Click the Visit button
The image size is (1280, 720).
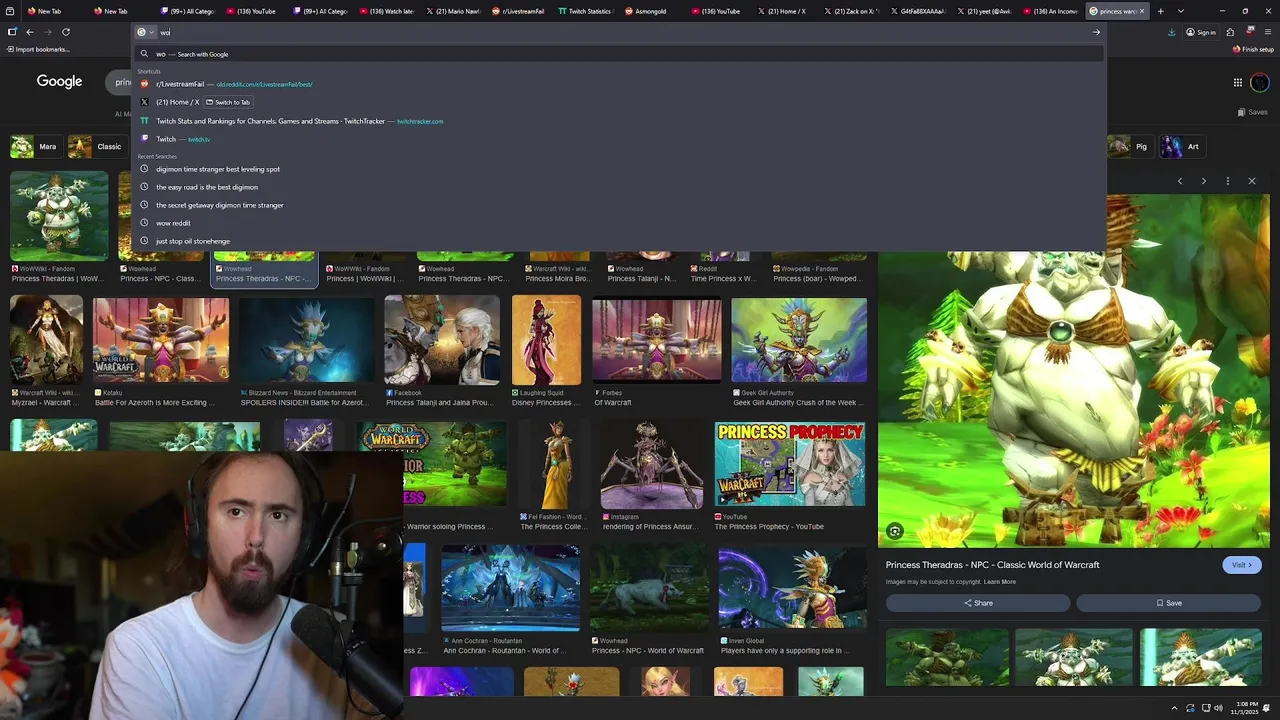tap(1241, 565)
